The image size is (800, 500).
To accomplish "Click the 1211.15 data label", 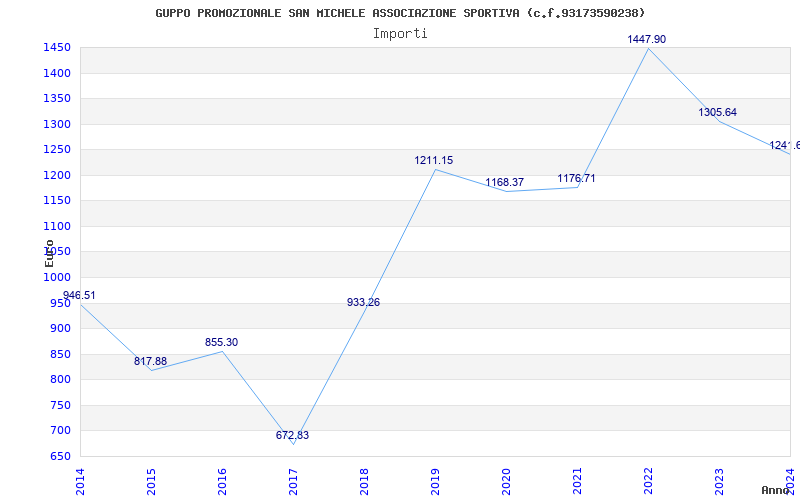I will 434,160.
